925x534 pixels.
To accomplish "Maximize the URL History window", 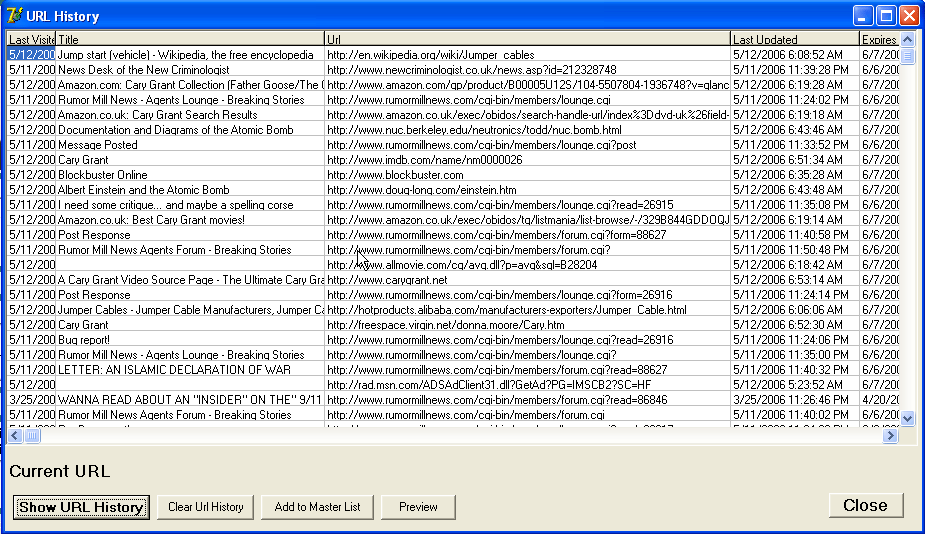I will (x=886, y=16).
